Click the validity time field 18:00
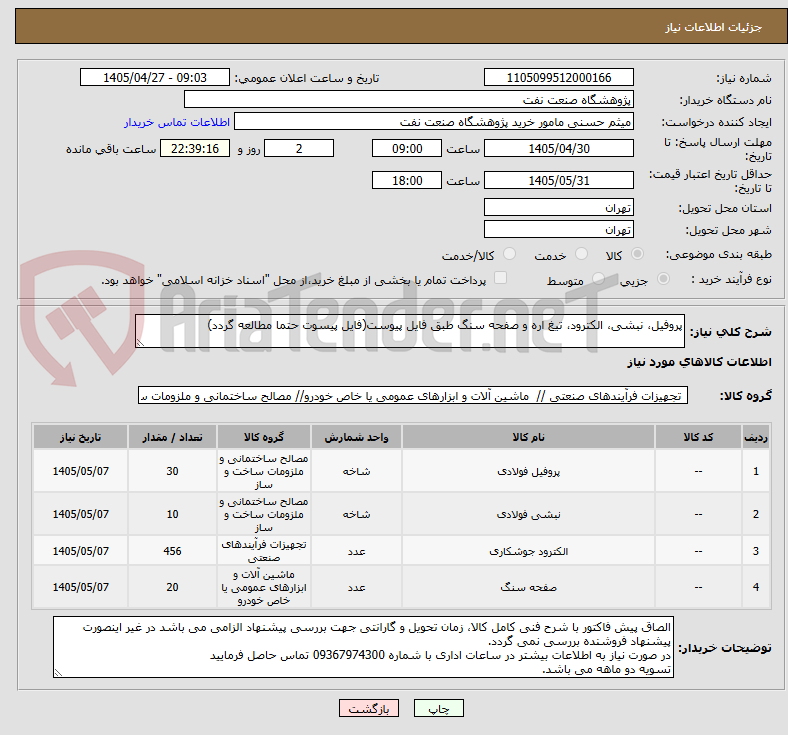The width and height of the screenshot is (788, 735). pyautogui.click(x=407, y=180)
